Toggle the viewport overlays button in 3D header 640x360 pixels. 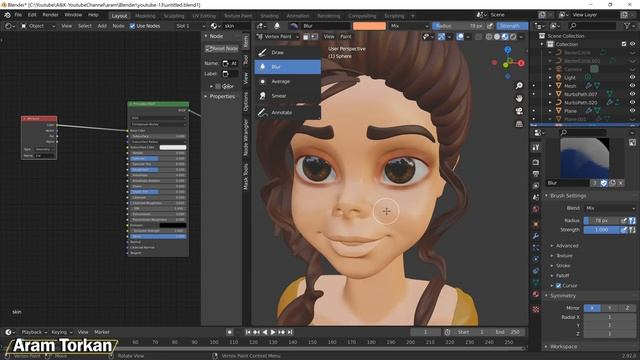(460, 37)
